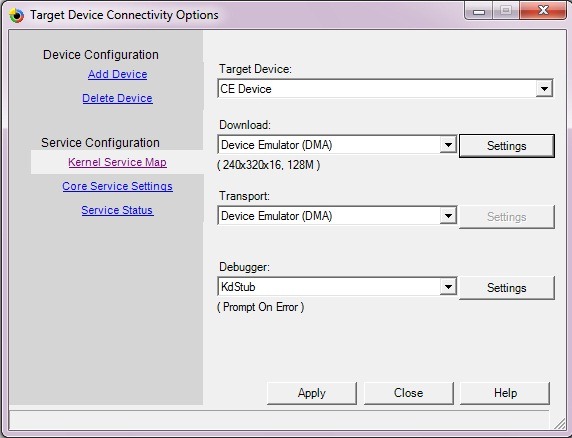Go to Core Service Settings
This screenshot has height=438, width=572.
[117, 186]
